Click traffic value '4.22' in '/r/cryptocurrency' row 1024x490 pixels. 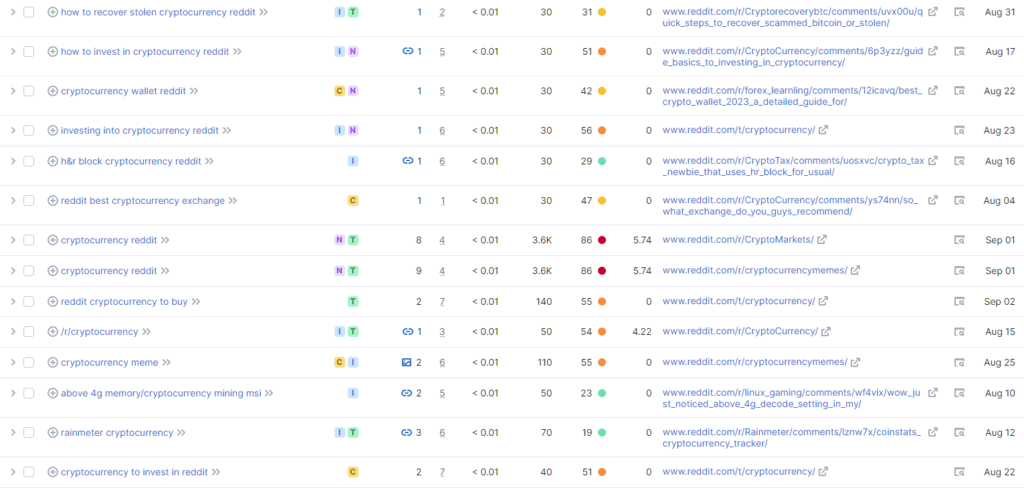[x=642, y=331]
